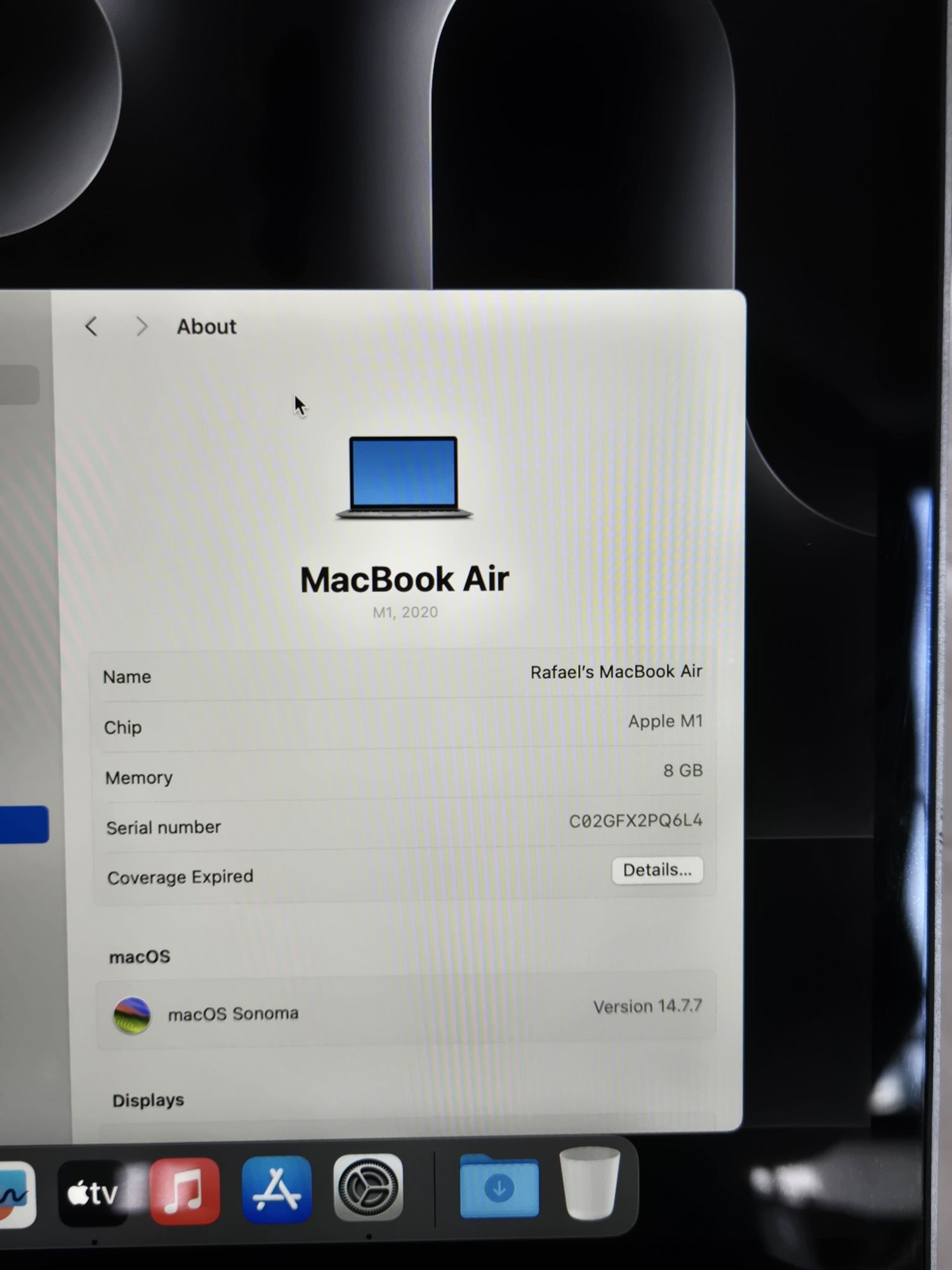Click the macOS Sonoma icon
The width and height of the screenshot is (952, 1270).
[132, 1015]
